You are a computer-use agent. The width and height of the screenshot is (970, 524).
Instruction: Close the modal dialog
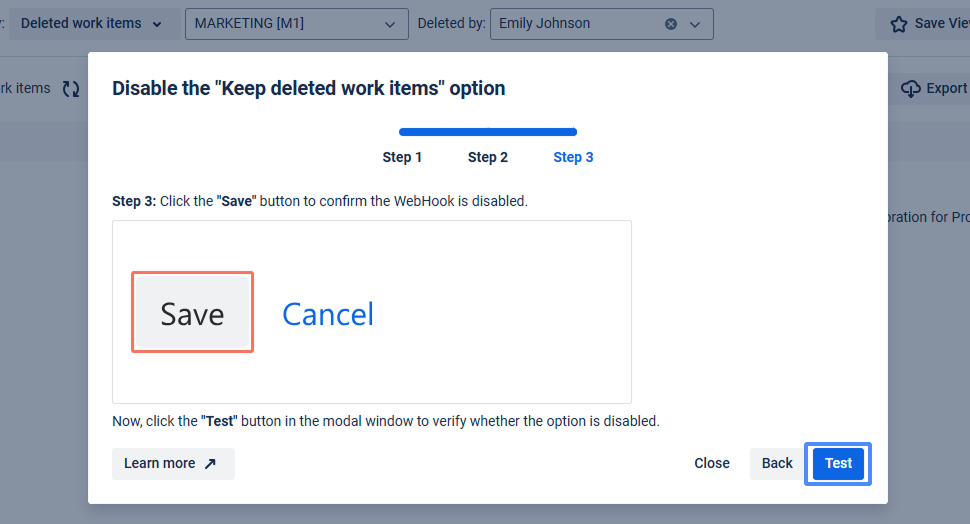click(x=712, y=464)
